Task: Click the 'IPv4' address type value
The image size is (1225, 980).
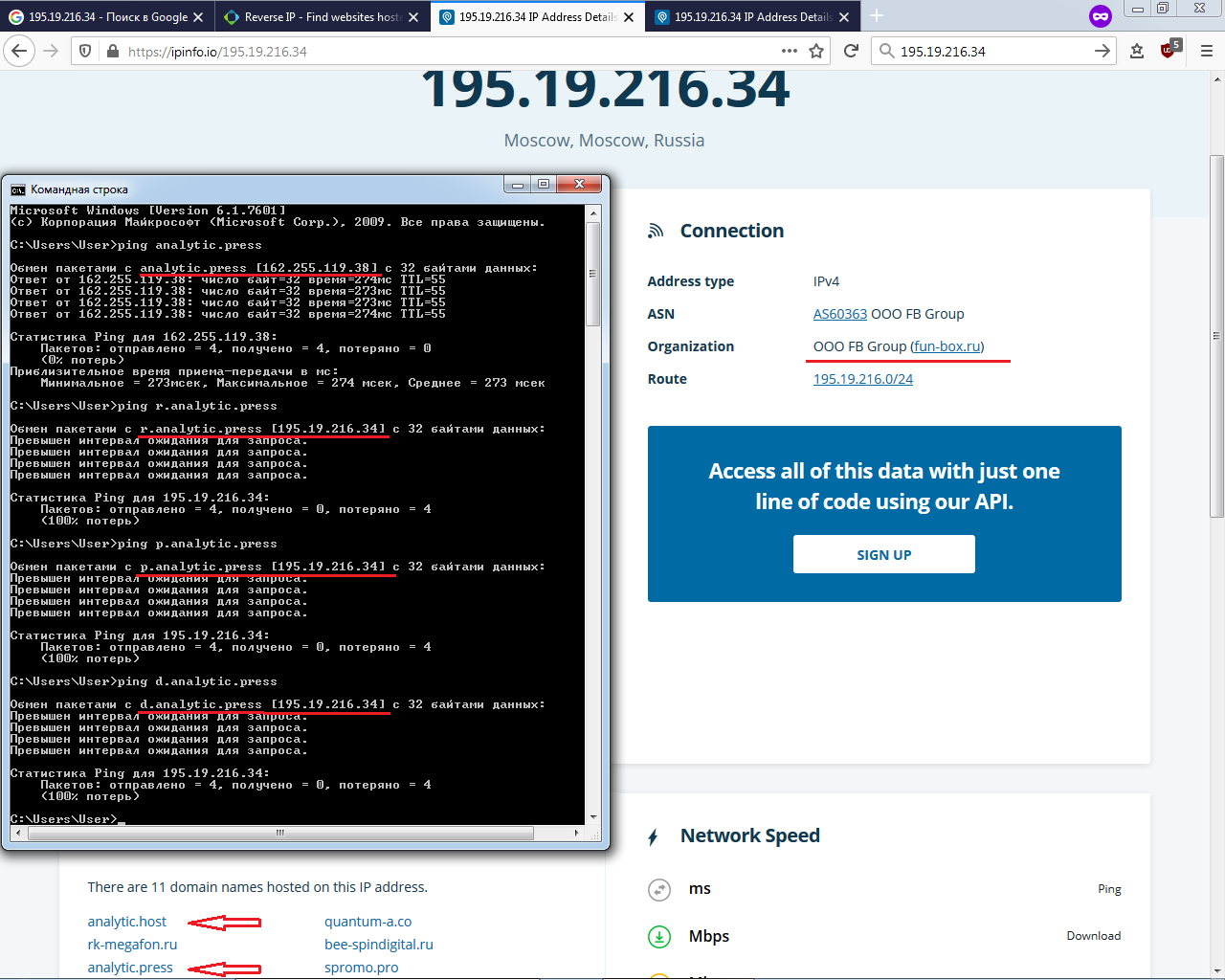Action: tap(826, 281)
